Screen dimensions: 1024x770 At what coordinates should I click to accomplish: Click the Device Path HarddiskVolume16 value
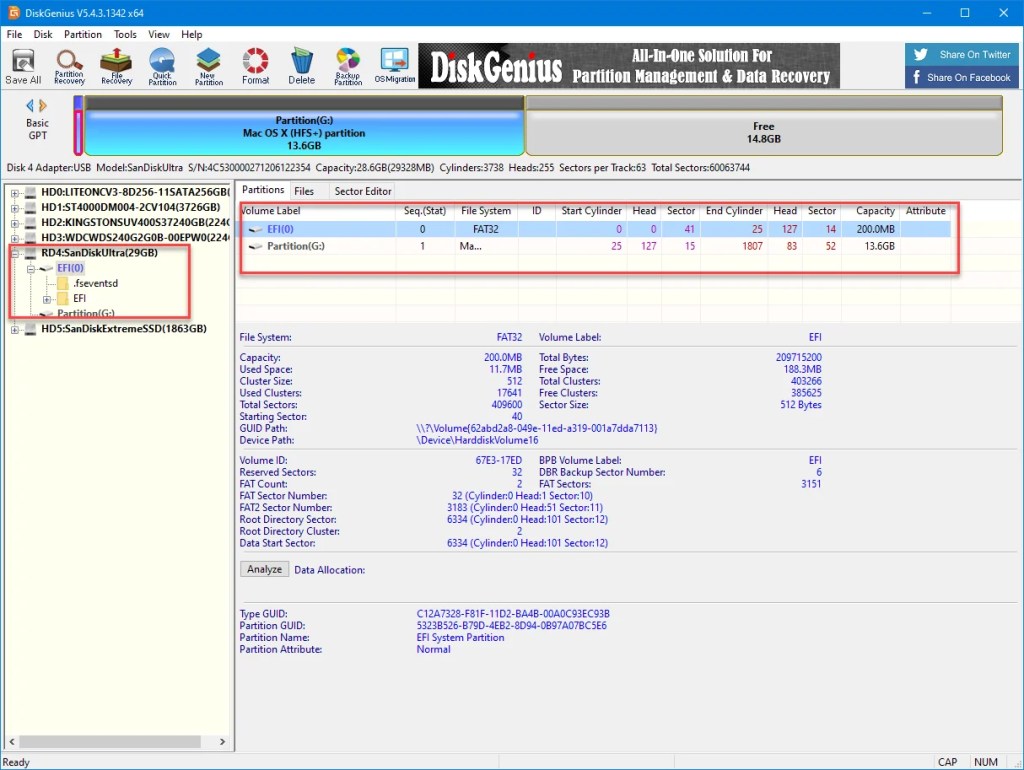(477, 440)
